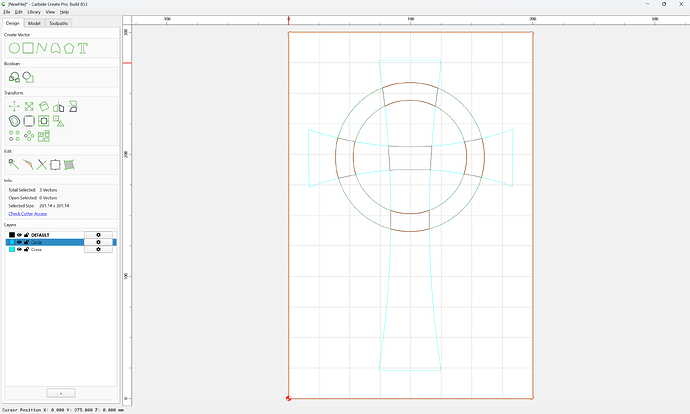Open settings gear for the Cross layer
The height and width of the screenshot is (414, 690).
(98, 249)
